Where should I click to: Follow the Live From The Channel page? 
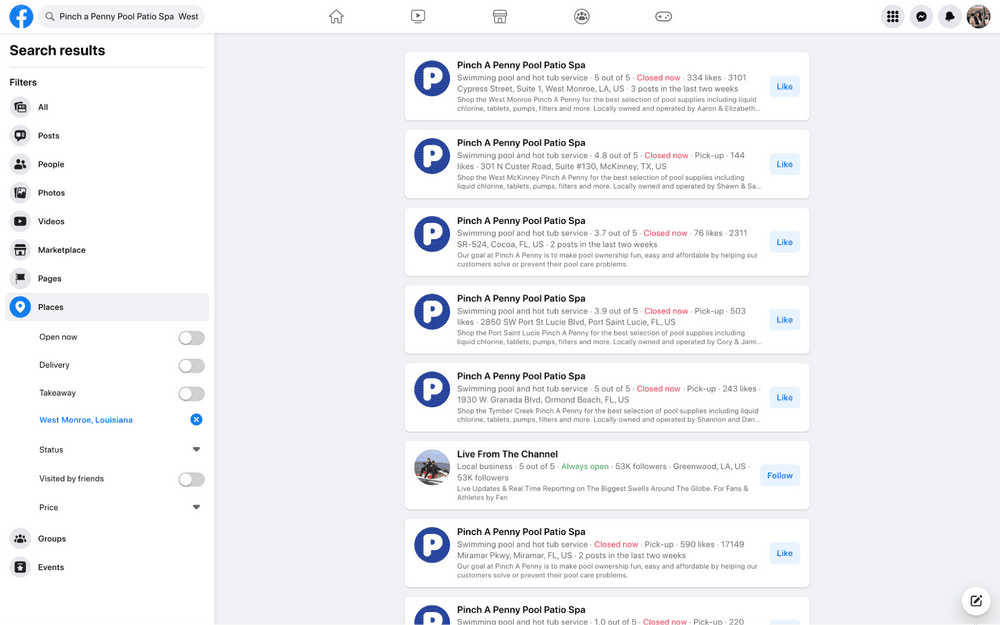[x=779, y=476]
